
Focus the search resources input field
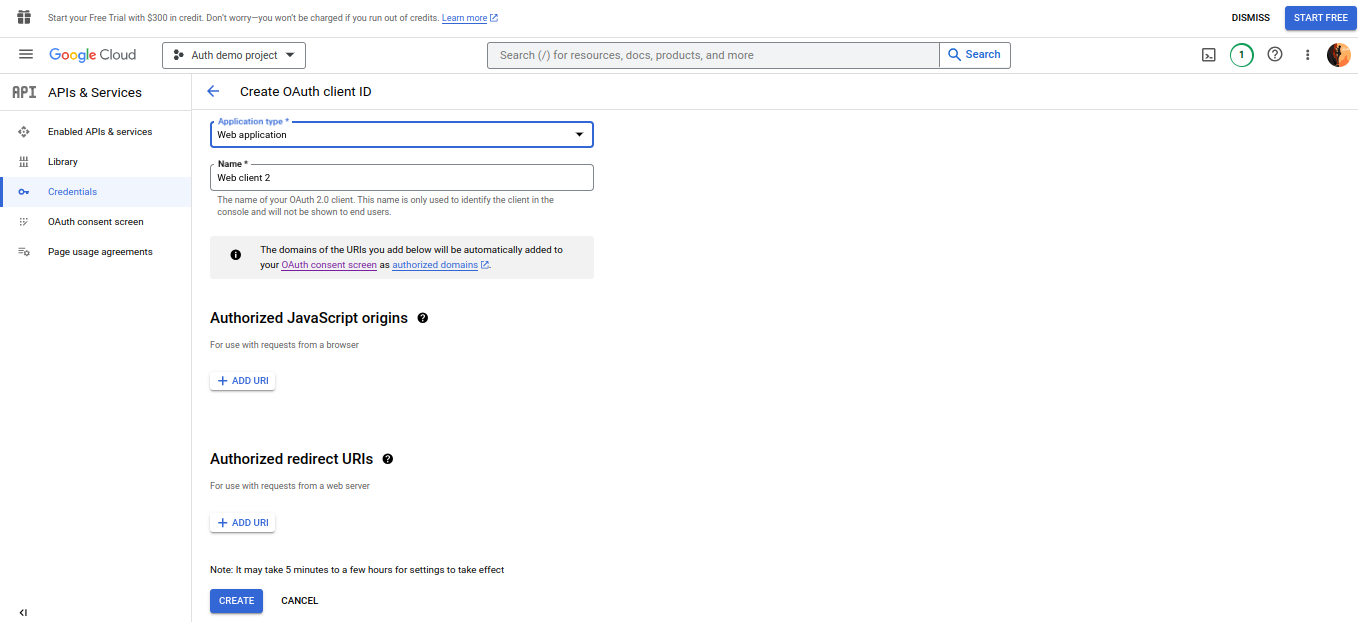[713, 55]
